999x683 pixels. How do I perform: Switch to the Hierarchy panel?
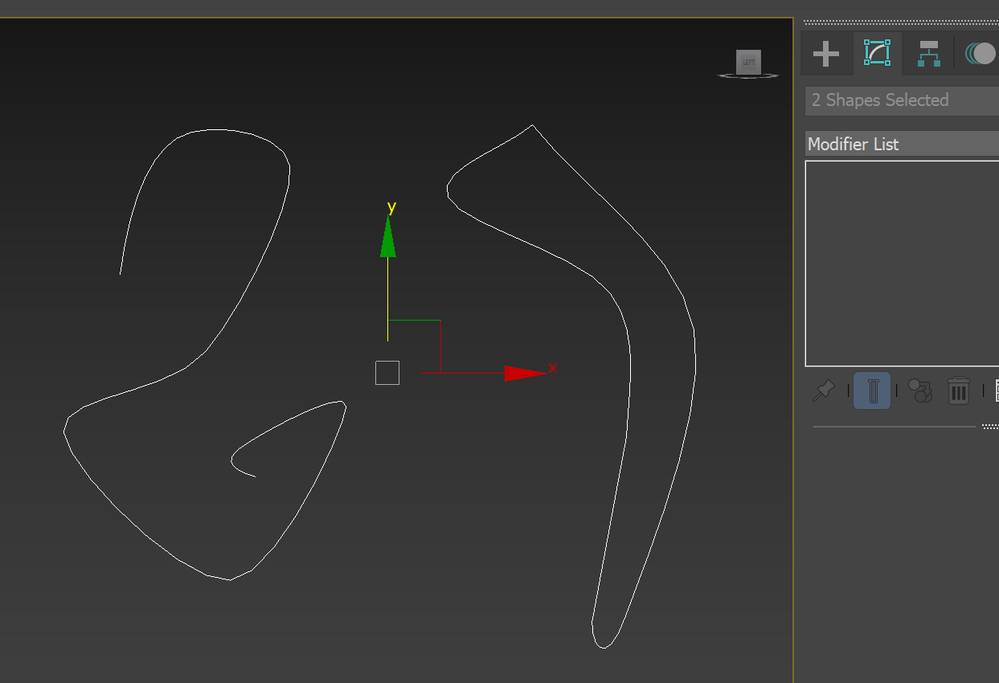coord(928,53)
